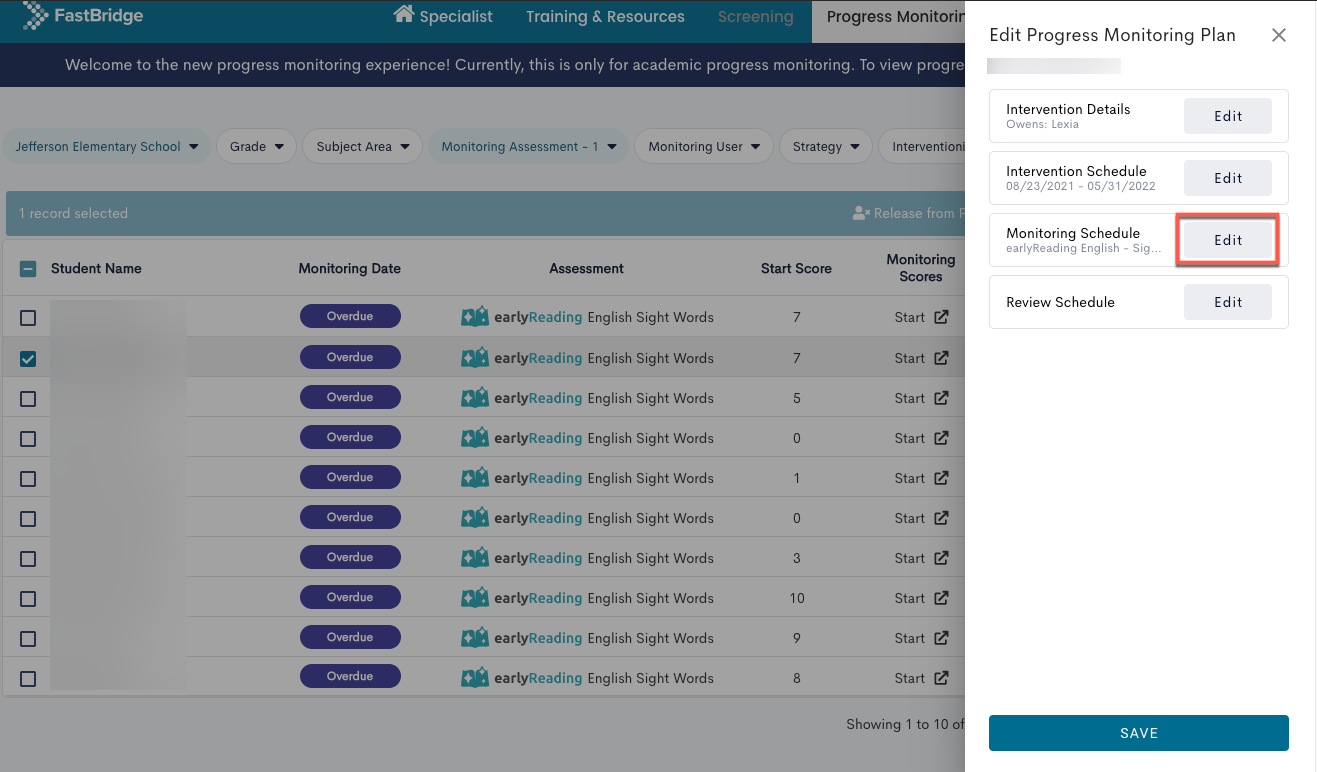
Task: Click the Start link in first row
Action: coord(910,318)
